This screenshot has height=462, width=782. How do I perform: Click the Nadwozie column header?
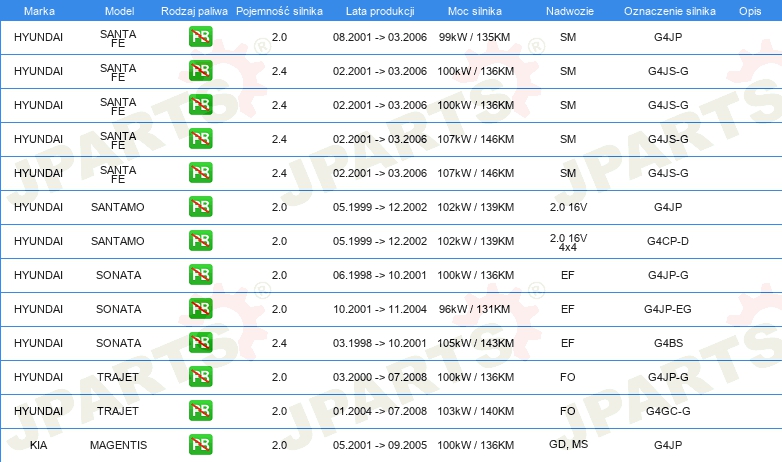[x=570, y=11]
